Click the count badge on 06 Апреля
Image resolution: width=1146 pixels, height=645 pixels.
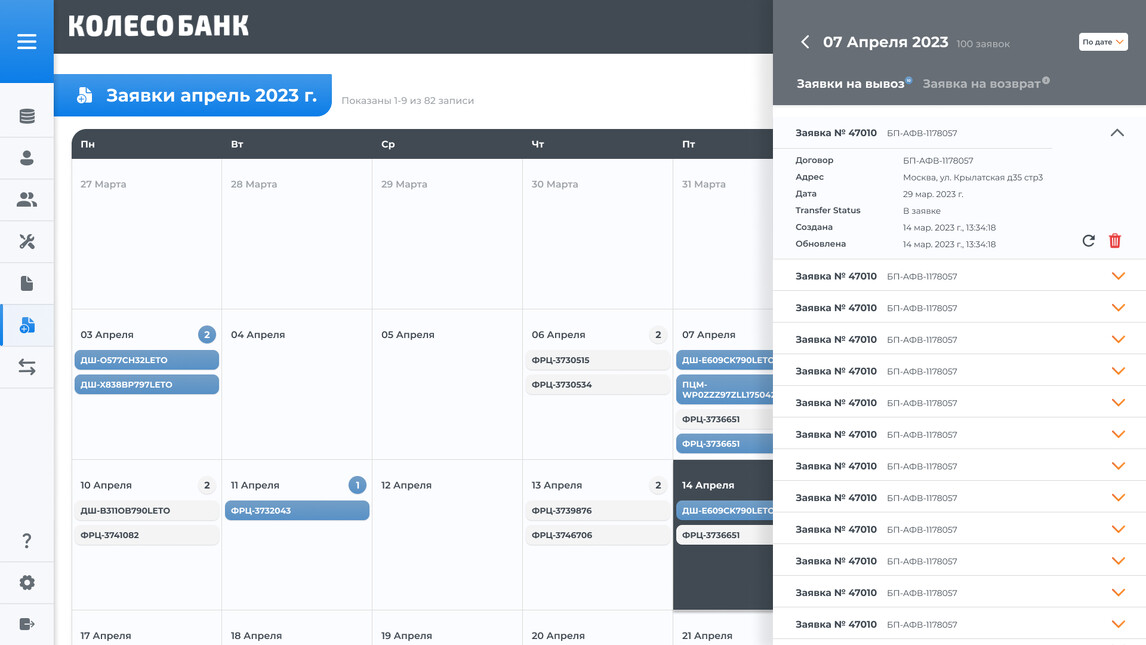click(658, 335)
